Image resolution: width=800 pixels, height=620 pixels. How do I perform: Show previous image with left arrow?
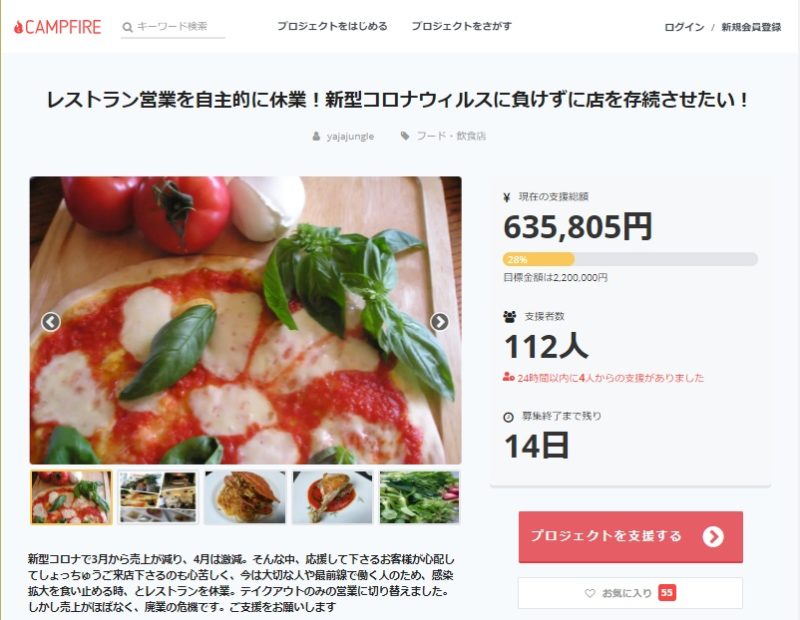point(51,321)
